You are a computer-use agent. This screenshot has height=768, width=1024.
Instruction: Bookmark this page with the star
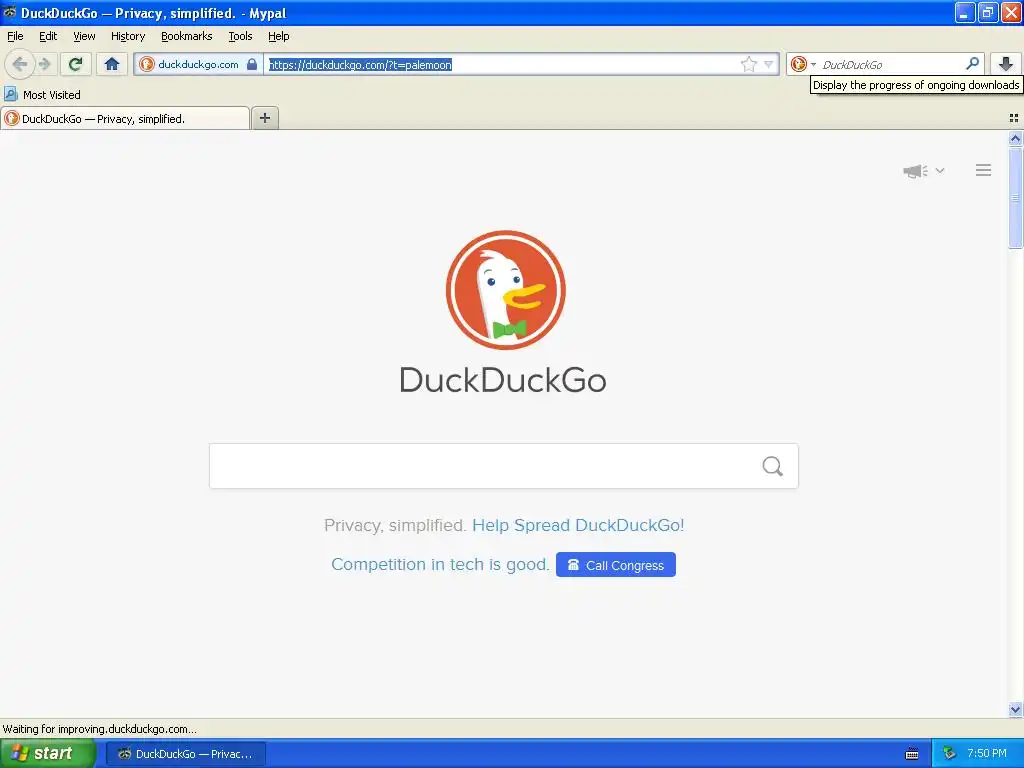[748, 64]
